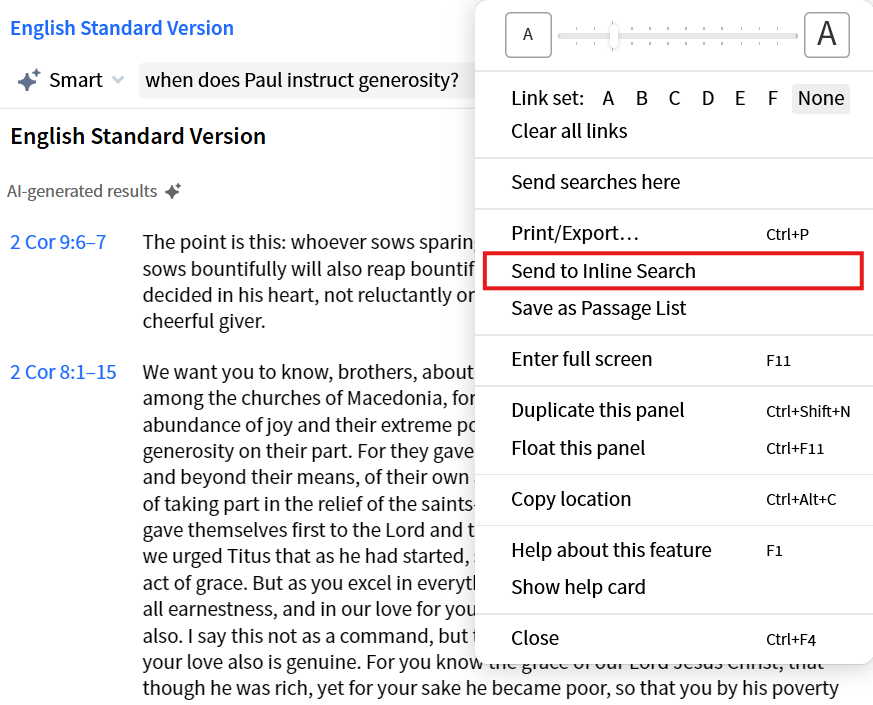The width and height of the screenshot is (873, 705).
Task: Choose Clear all links
Action: click(x=569, y=131)
